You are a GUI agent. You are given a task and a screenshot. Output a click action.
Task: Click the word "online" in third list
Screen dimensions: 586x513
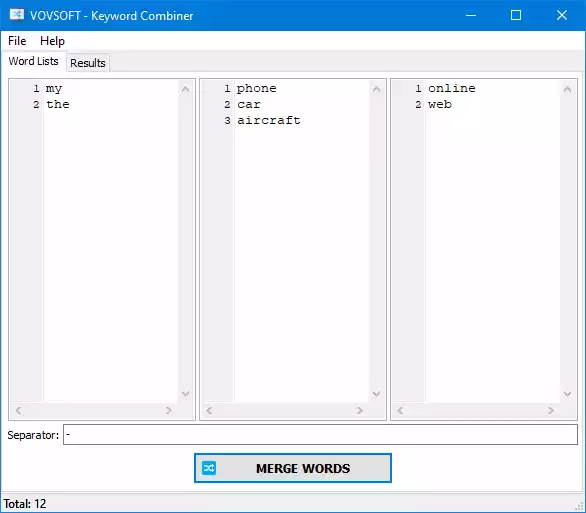point(451,89)
